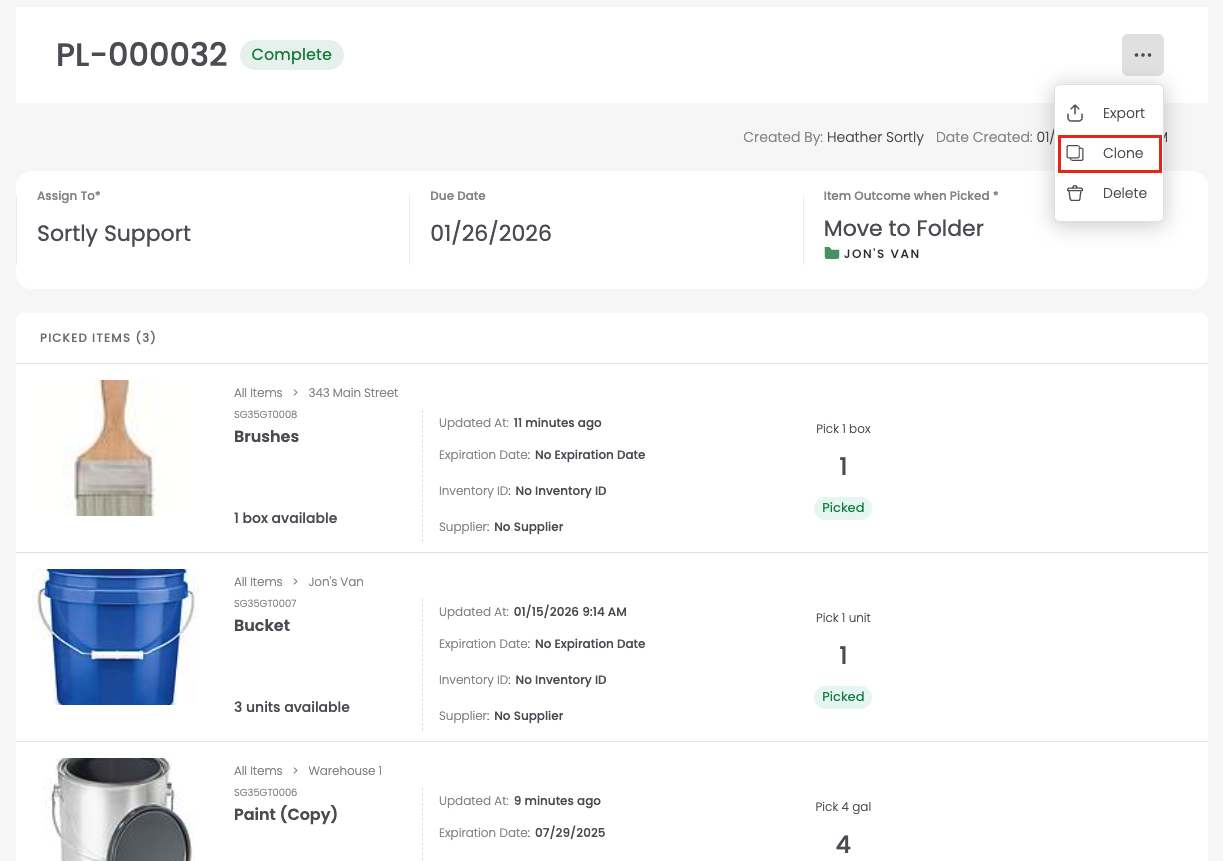Image resolution: width=1223 pixels, height=861 pixels.
Task: Open the Paint (Copy) can thumbnail
Action: (115, 810)
